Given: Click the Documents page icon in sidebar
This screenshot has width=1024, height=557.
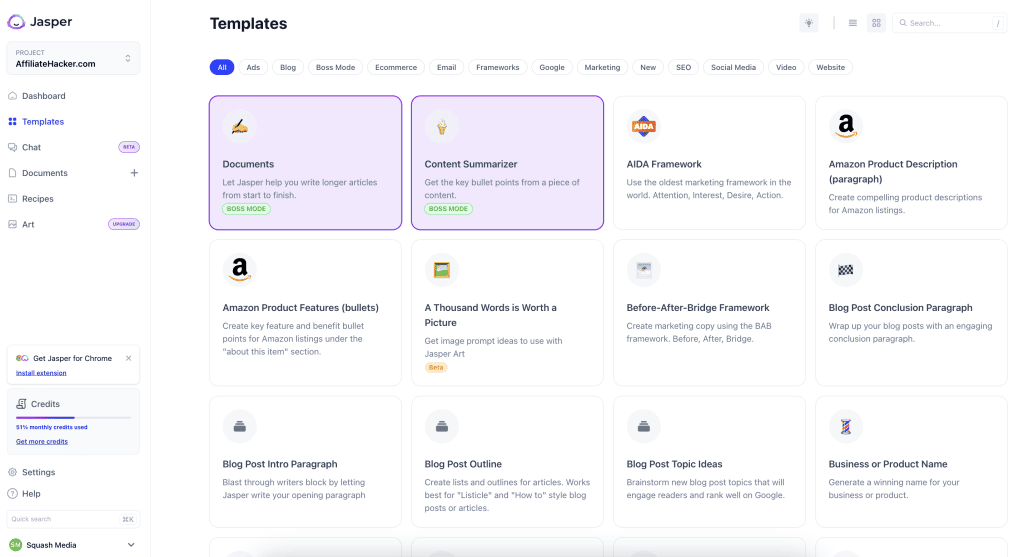Looking at the screenshot, I should 12,173.
